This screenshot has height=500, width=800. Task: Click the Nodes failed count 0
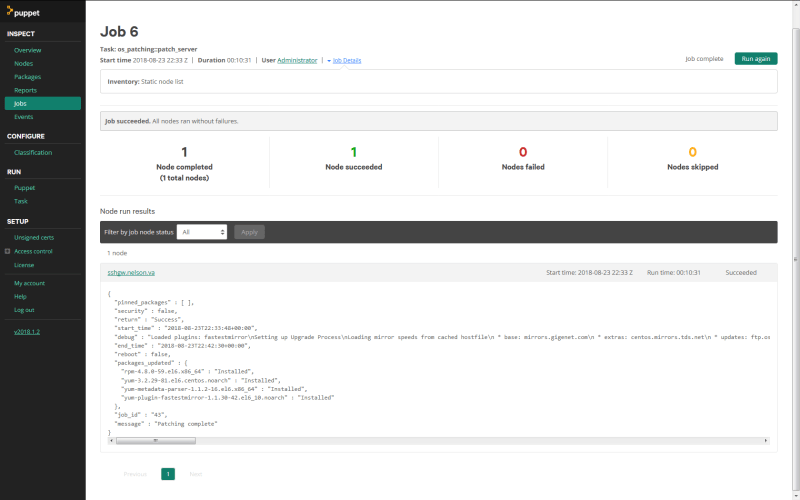pyautogui.click(x=523, y=152)
